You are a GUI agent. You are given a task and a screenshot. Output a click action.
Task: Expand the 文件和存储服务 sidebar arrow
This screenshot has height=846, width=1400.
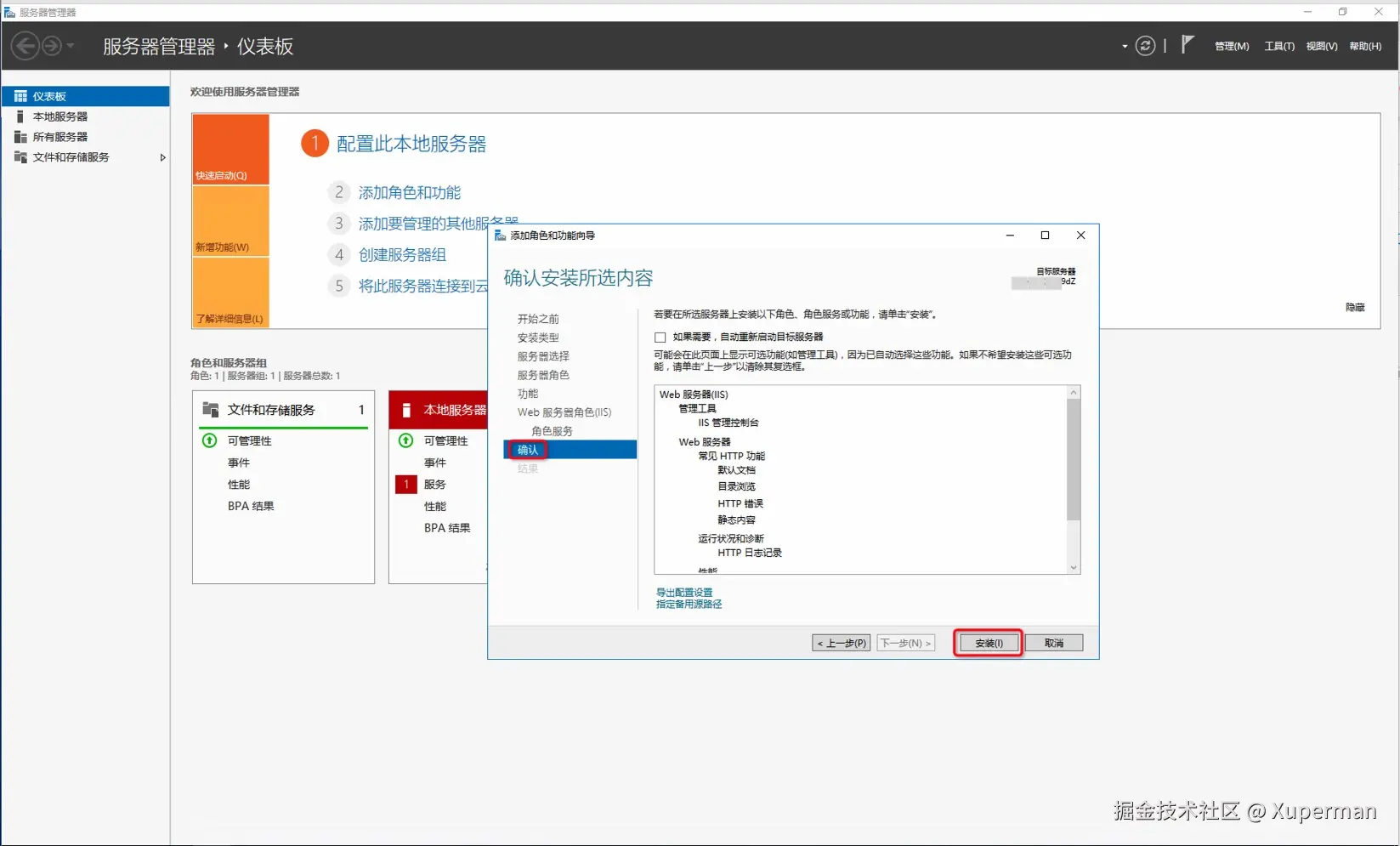(x=162, y=157)
